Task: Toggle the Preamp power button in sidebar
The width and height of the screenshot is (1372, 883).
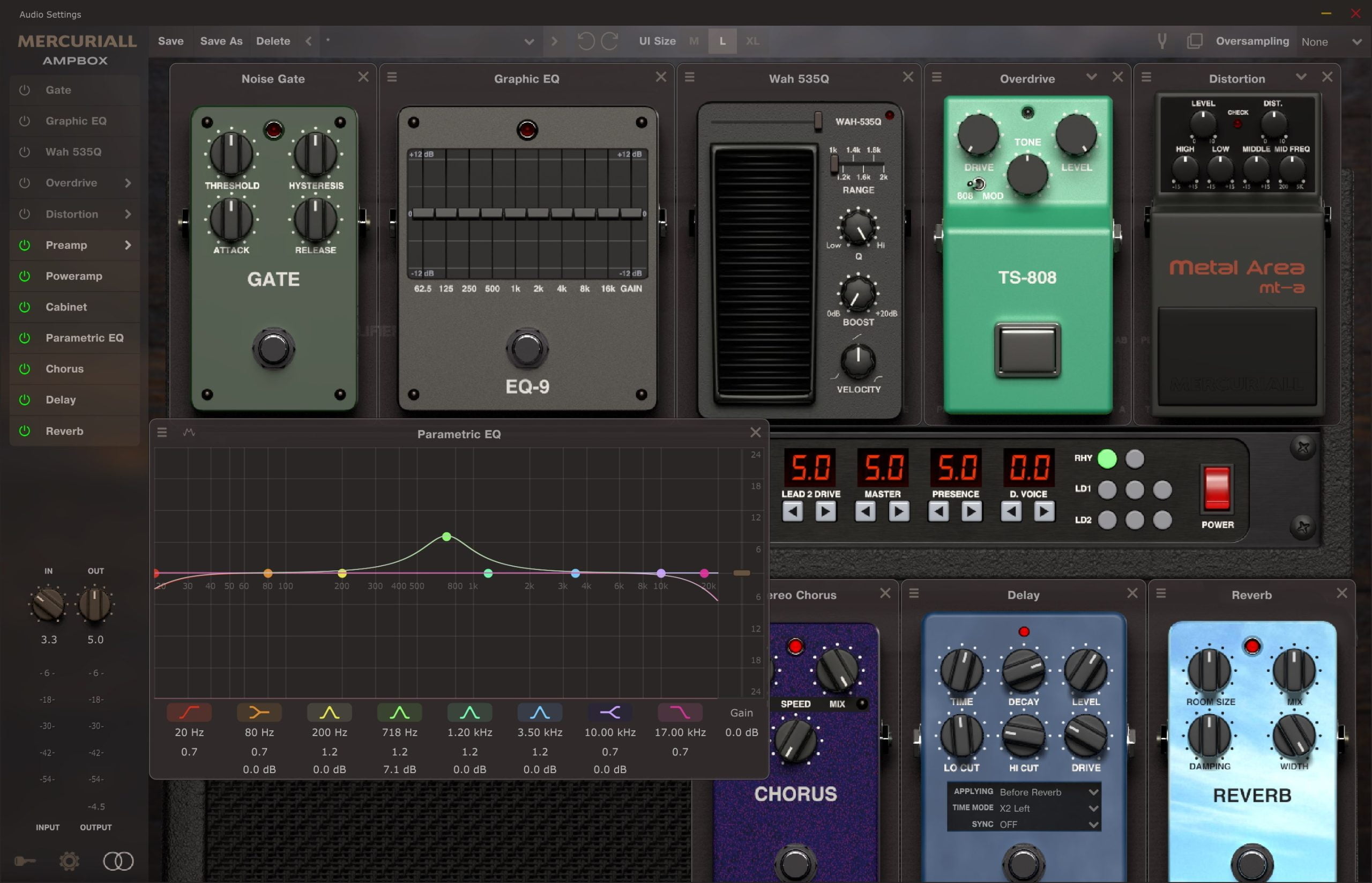Action: tap(24, 245)
